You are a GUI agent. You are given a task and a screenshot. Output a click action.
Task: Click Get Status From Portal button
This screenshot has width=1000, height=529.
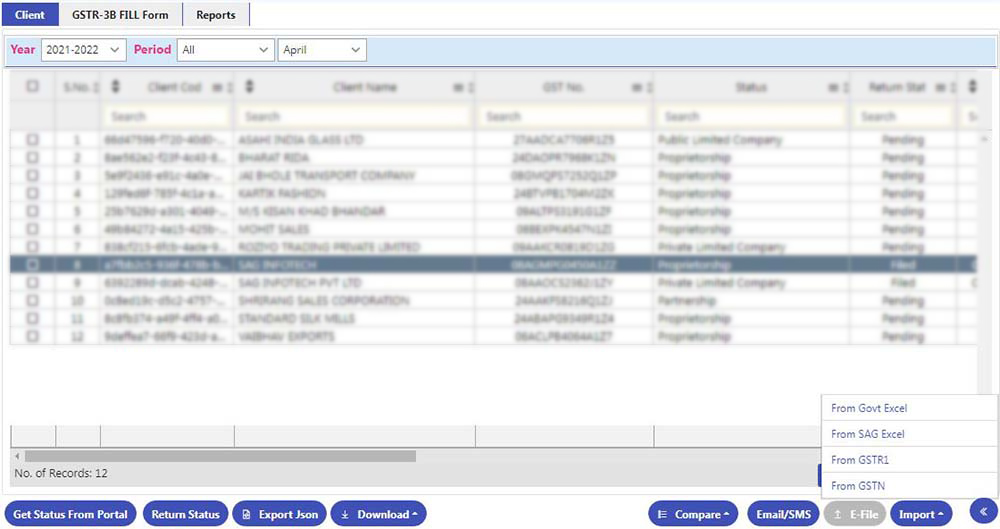click(70, 514)
